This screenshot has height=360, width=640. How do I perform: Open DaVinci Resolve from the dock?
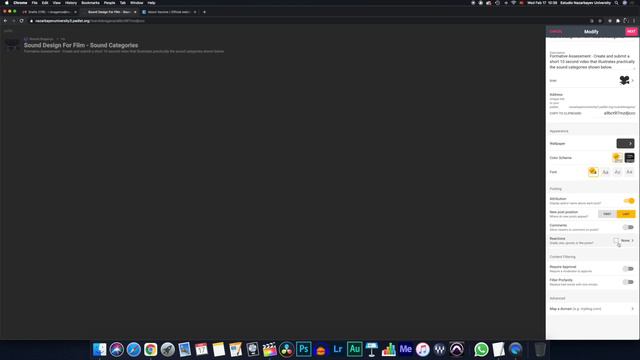pos(287,349)
